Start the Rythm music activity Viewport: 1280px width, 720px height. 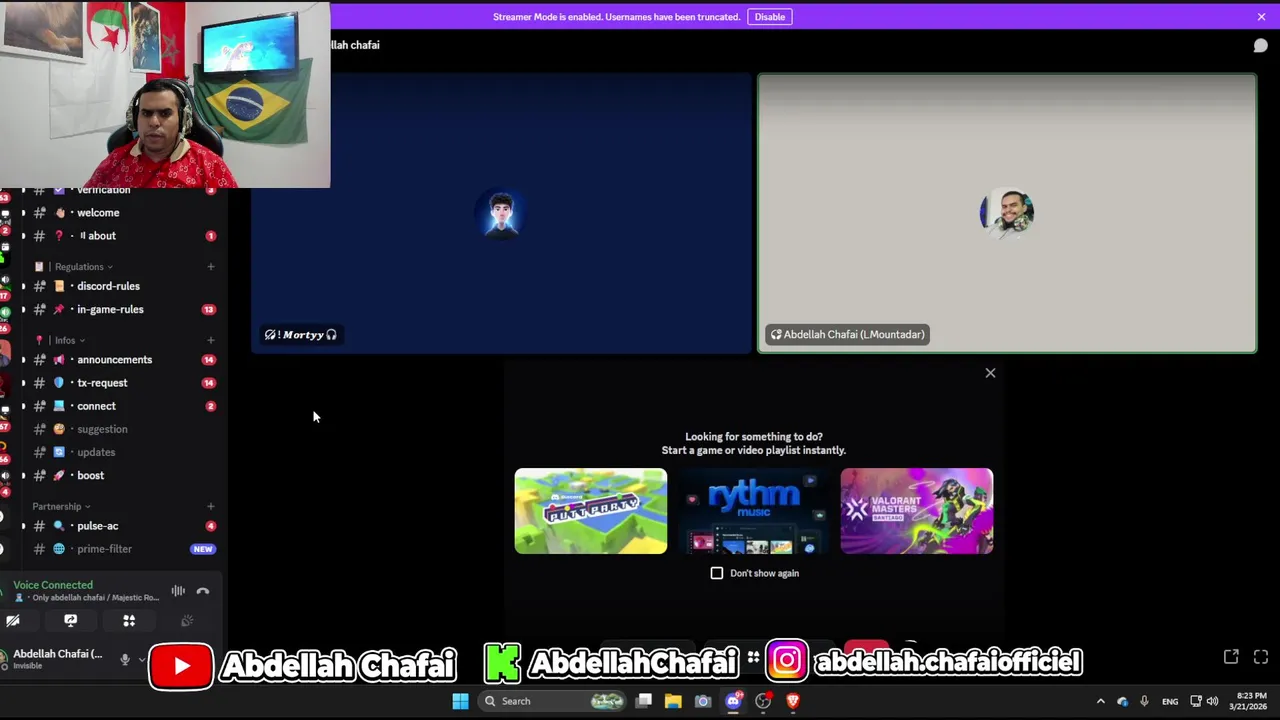(754, 511)
